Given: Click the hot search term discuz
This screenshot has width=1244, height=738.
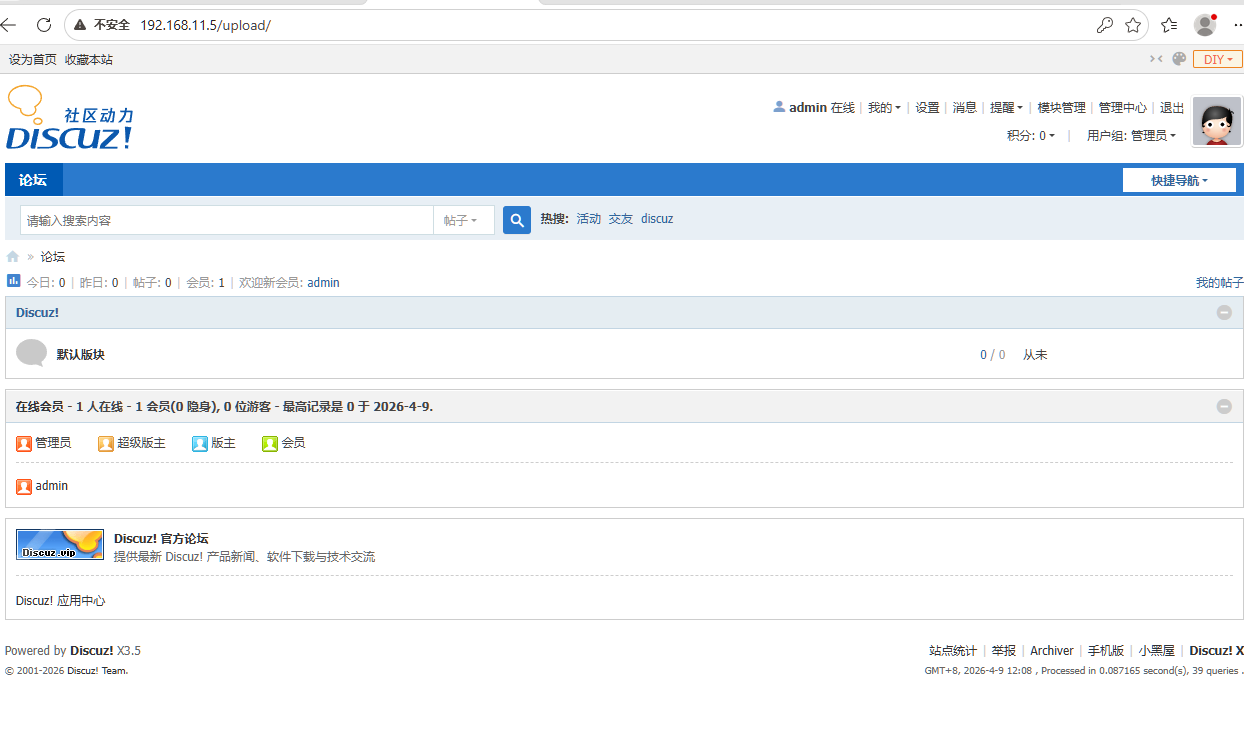Looking at the screenshot, I should click(x=657, y=218).
